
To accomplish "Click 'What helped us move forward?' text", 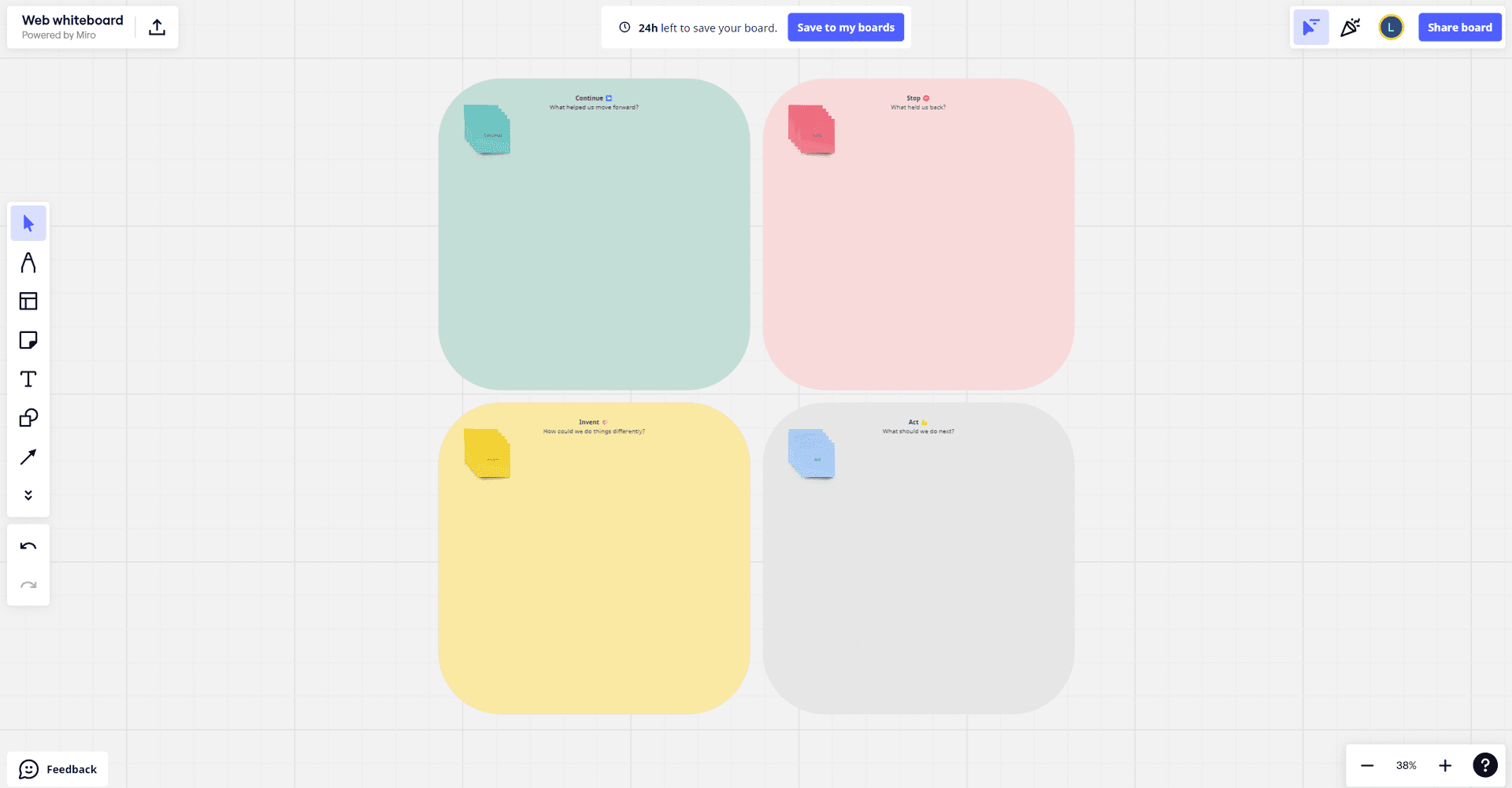I will tap(594, 108).
